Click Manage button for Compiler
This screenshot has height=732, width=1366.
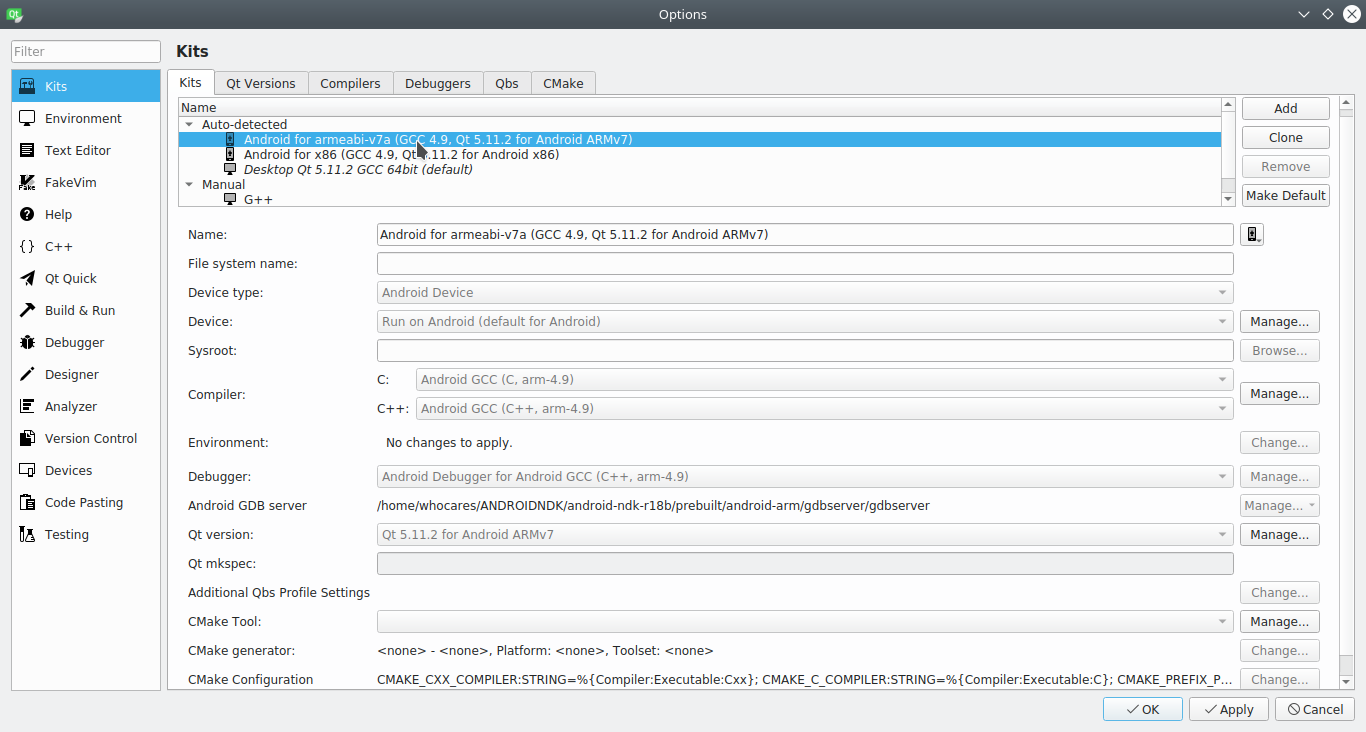pos(1280,394)
